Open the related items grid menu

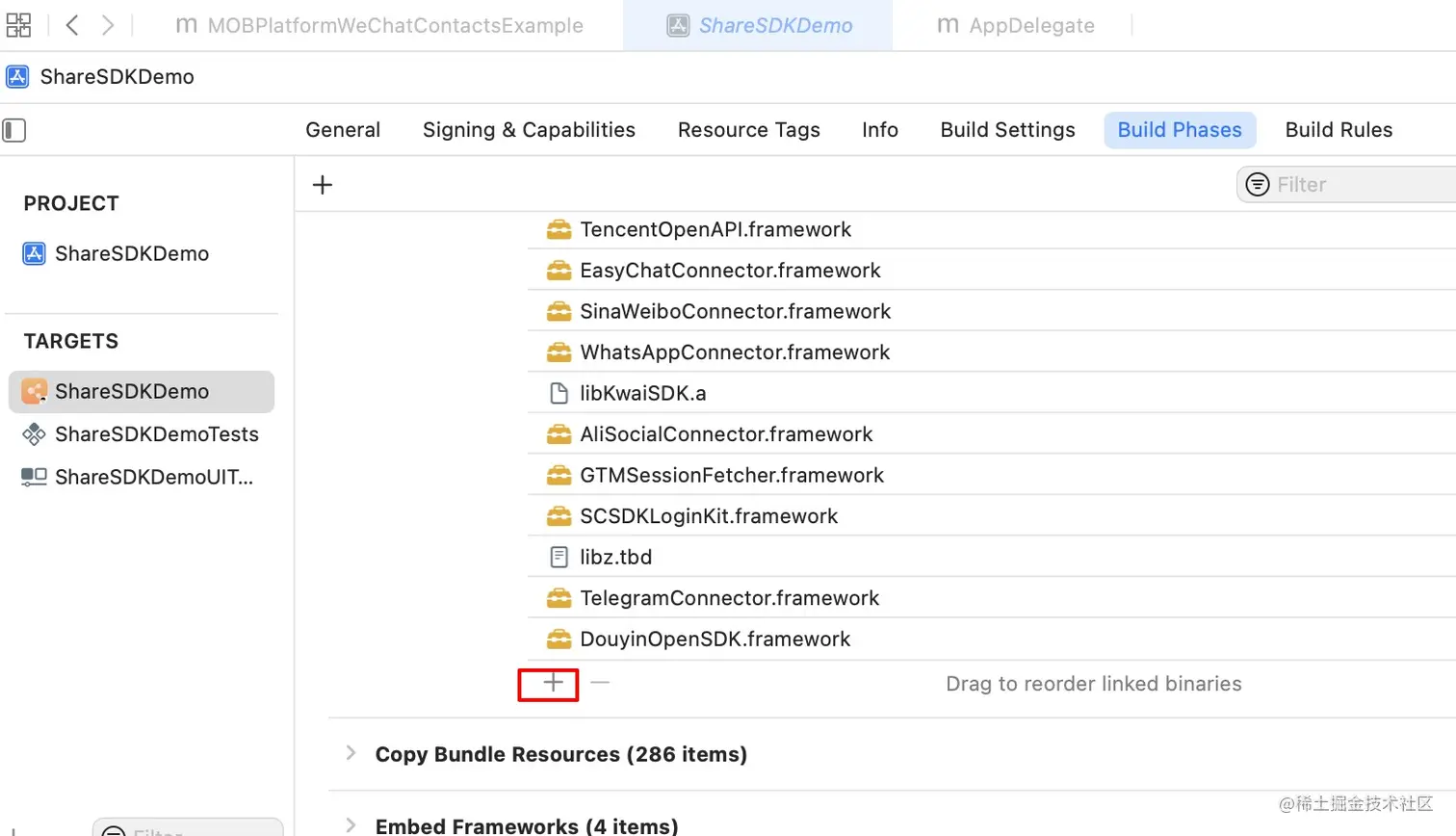point(18,25)
